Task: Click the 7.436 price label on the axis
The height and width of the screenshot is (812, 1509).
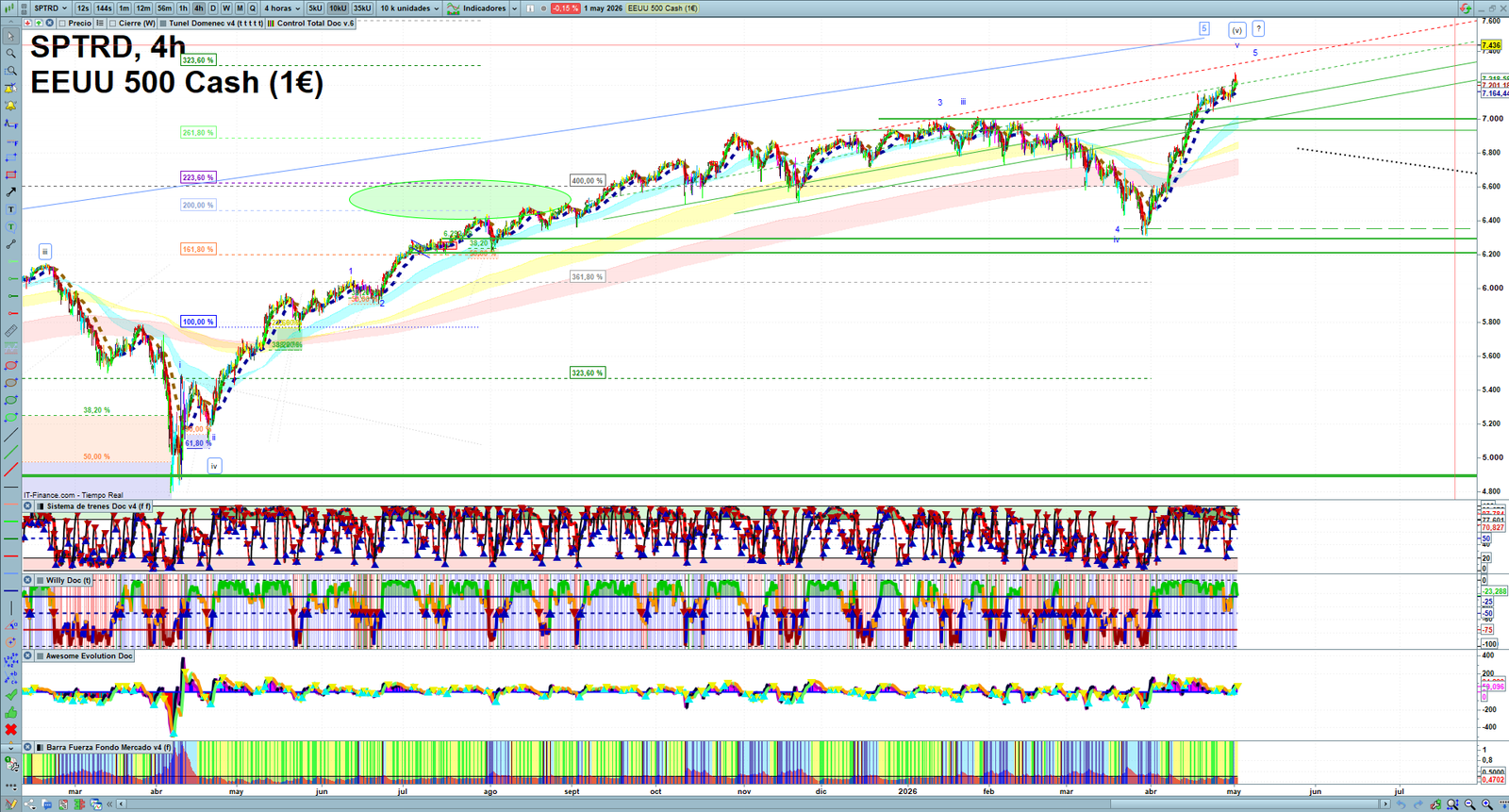Action: [x=1491, y=45]
